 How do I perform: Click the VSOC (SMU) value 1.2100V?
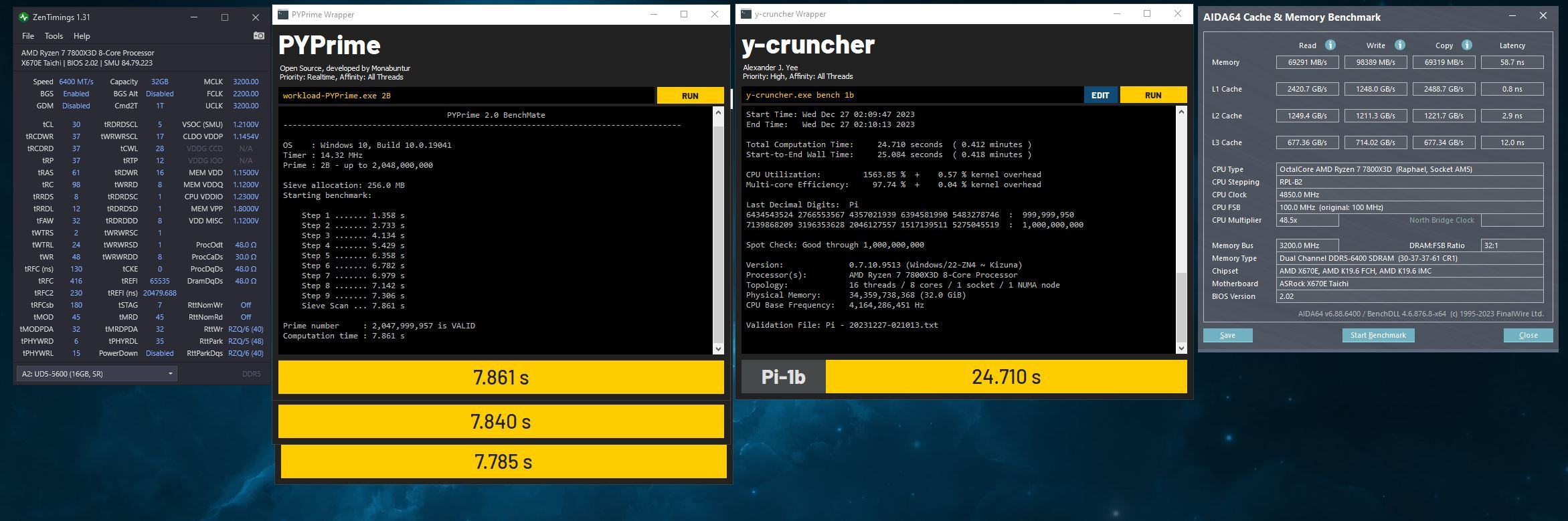pos(246,124)
